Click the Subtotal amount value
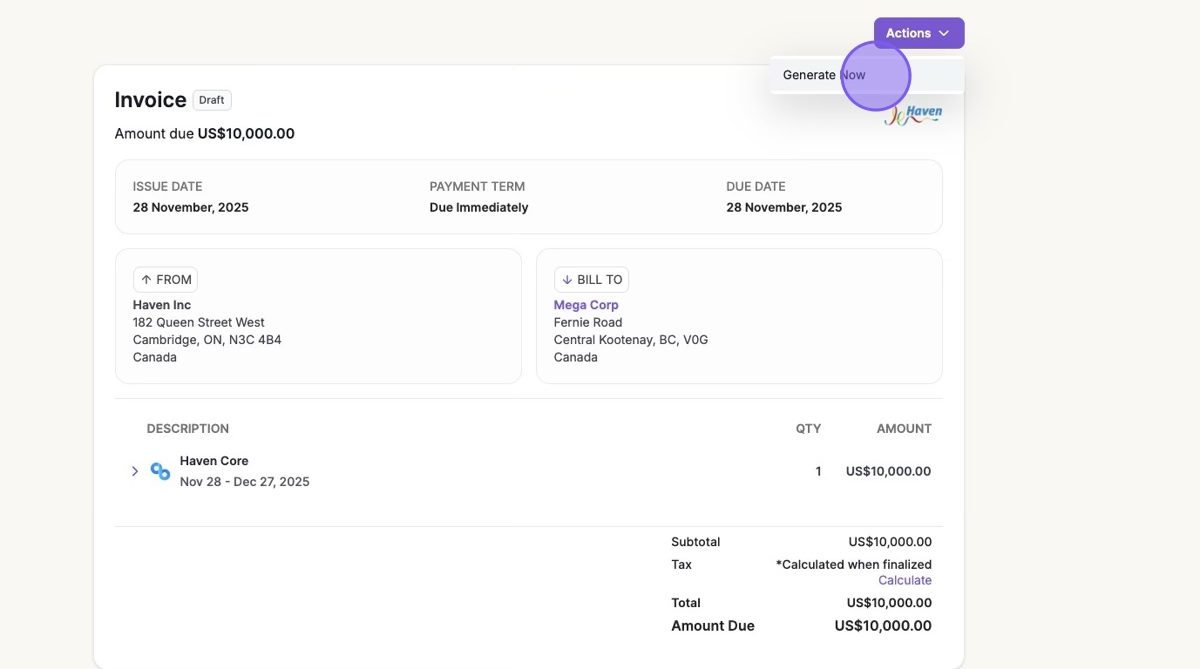Viewport: 1200px width, 669px height. click(889, 542)
